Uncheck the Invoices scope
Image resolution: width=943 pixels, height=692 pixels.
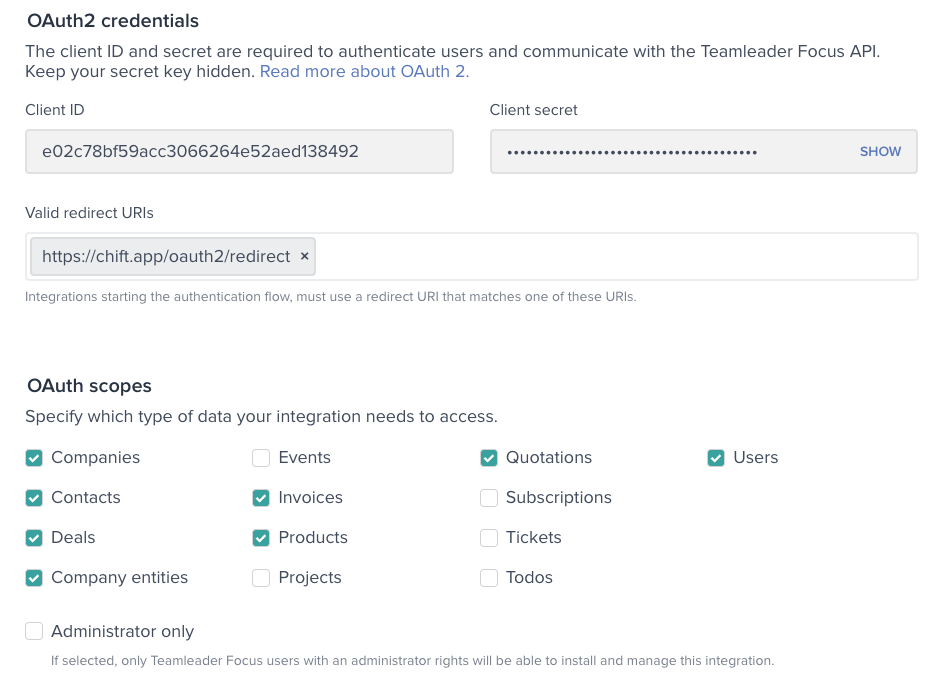pos(261,498)
